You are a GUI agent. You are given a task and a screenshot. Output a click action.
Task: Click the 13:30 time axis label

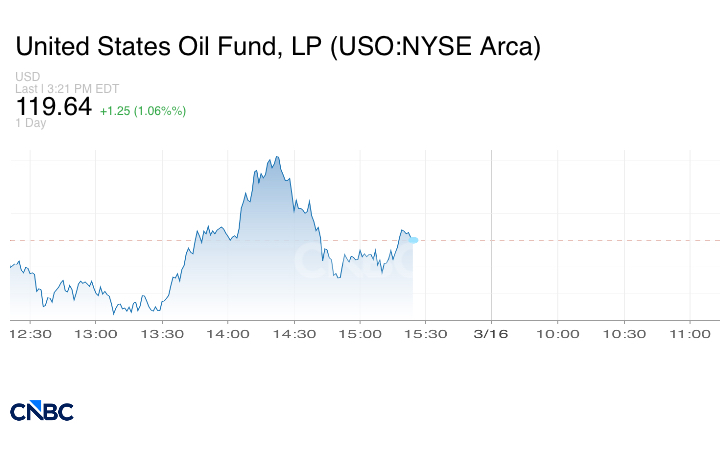click(x=163, y=333)
